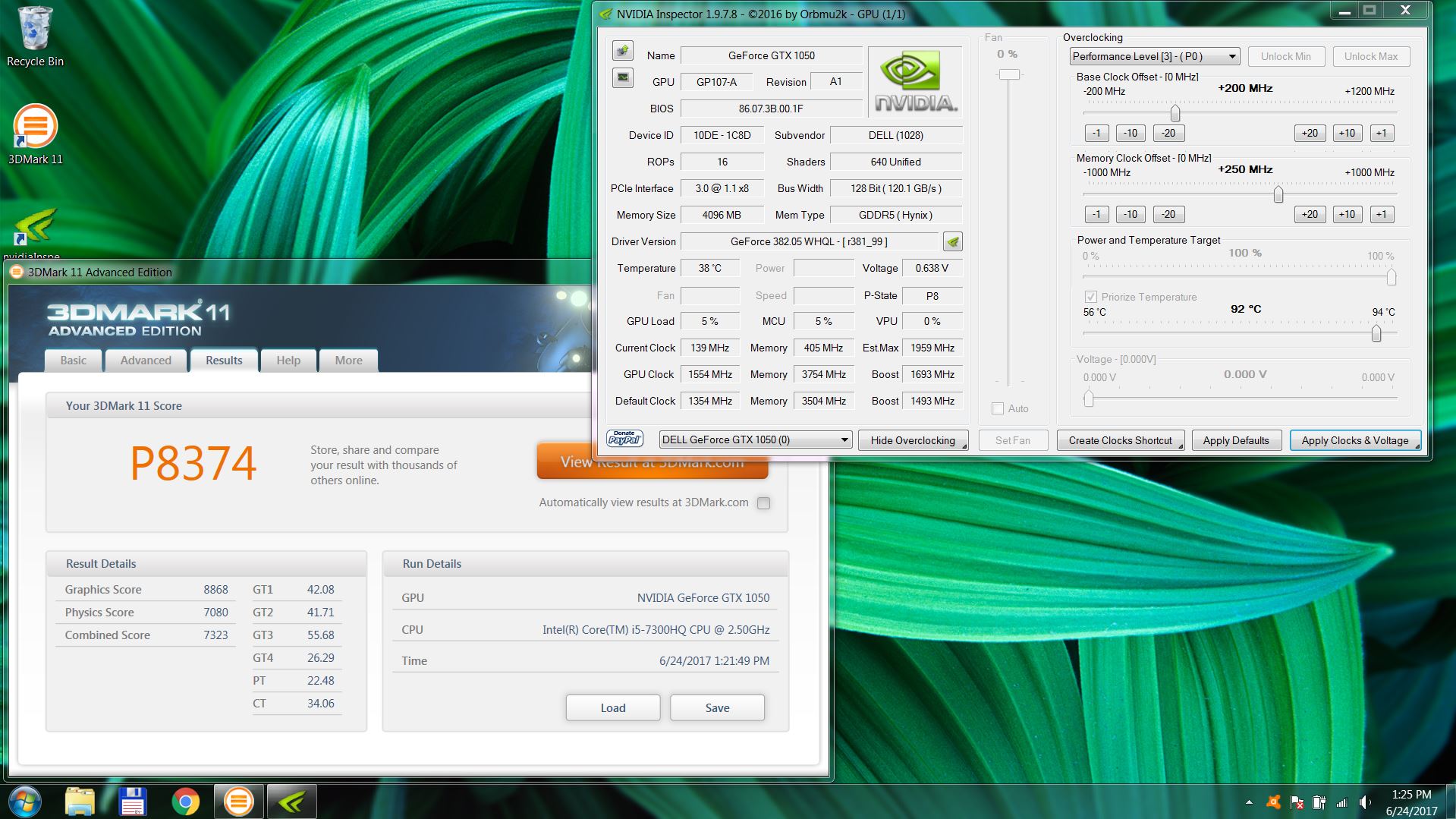
Task: Click -20 under Base Clock Offset
Action: click(x=1168, y=133)
